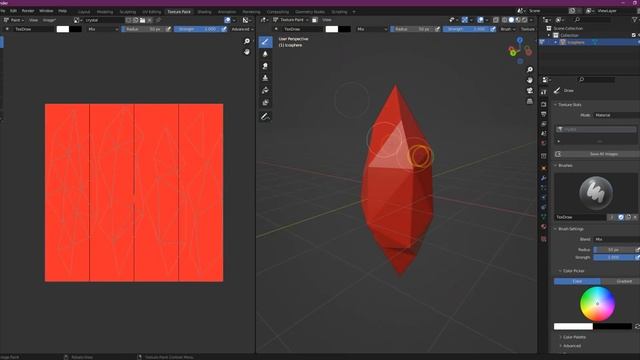
Task: Open the Mix blend dropdown in the image editor header
Action: pos(102,29)
